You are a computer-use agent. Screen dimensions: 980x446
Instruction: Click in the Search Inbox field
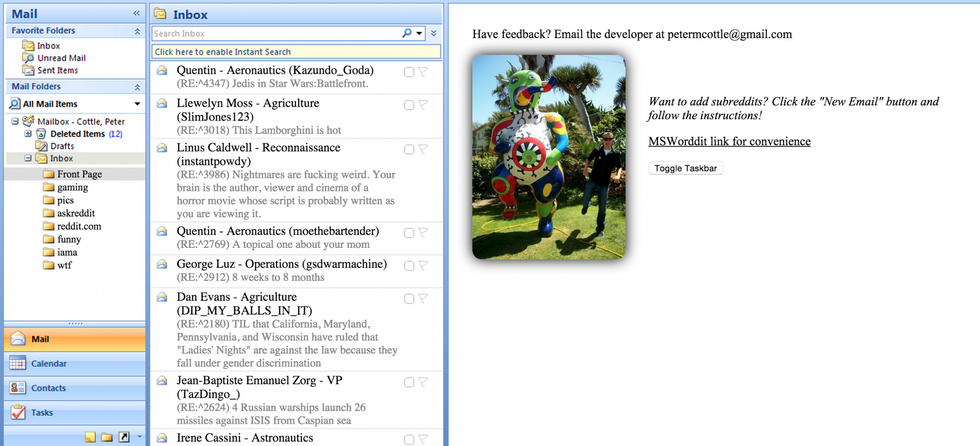point(275,34)
